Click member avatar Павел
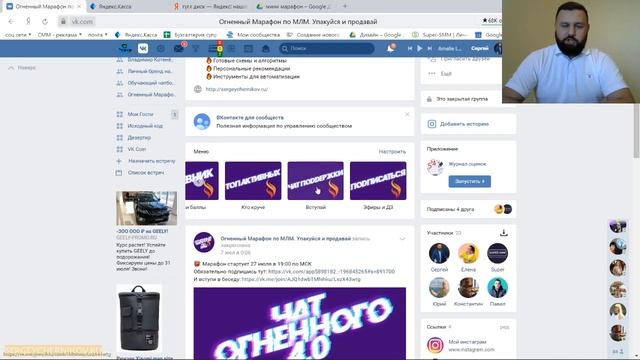Viewport: 640px width, 360px height. pos(498,287)
